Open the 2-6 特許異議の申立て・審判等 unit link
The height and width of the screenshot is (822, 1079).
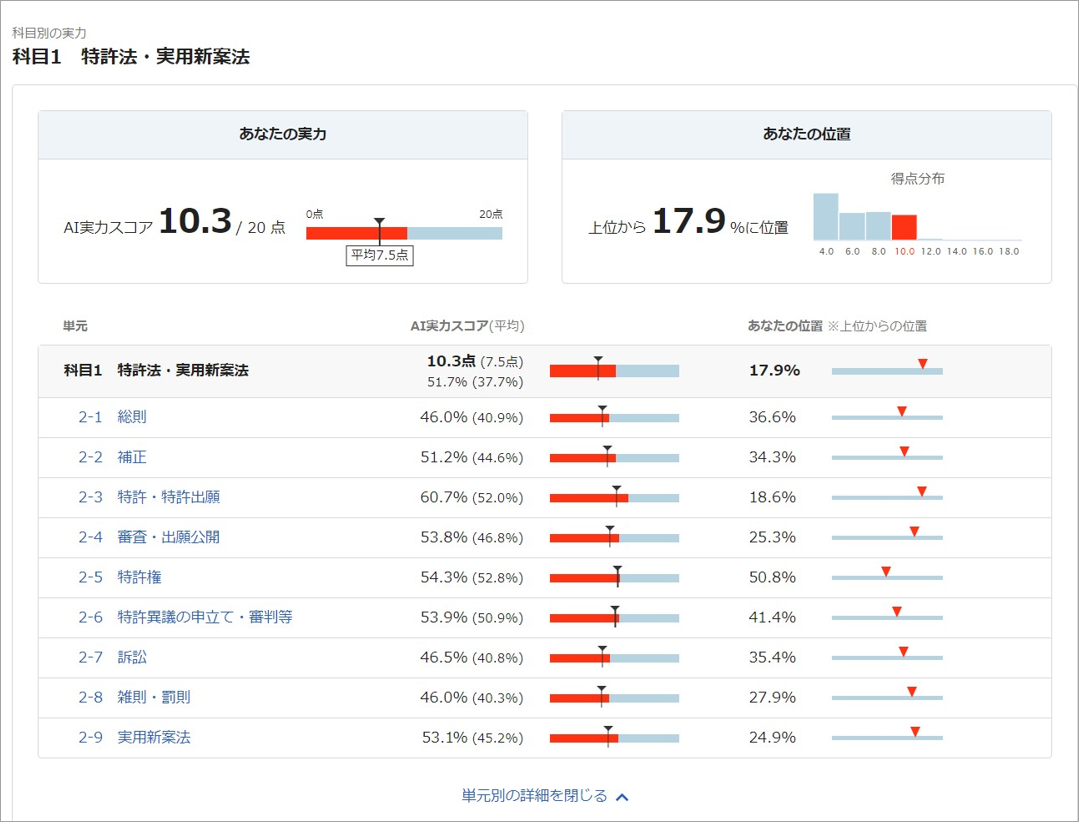(x=185, y=617)
